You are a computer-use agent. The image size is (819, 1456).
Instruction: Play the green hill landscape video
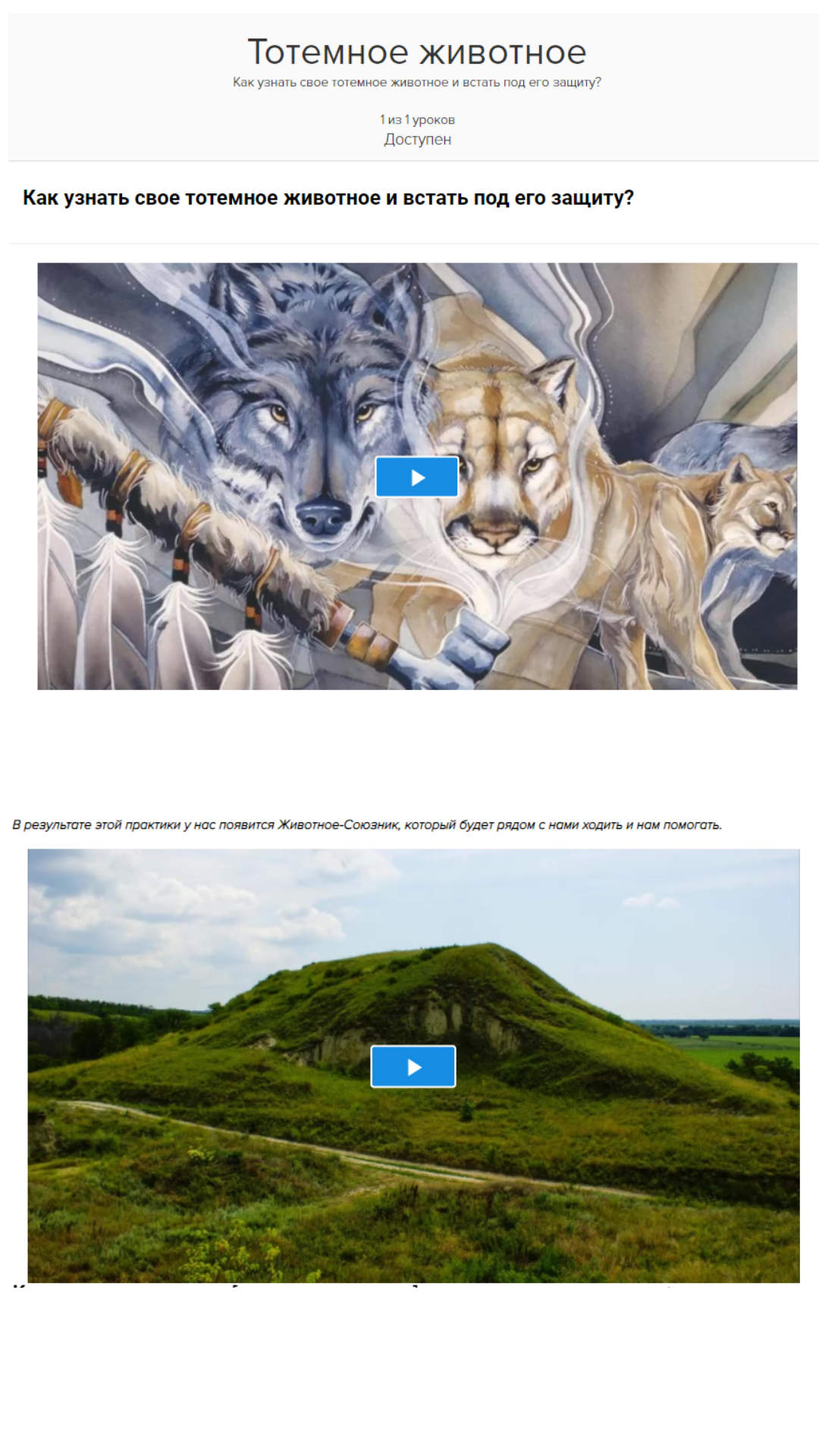413,1066
